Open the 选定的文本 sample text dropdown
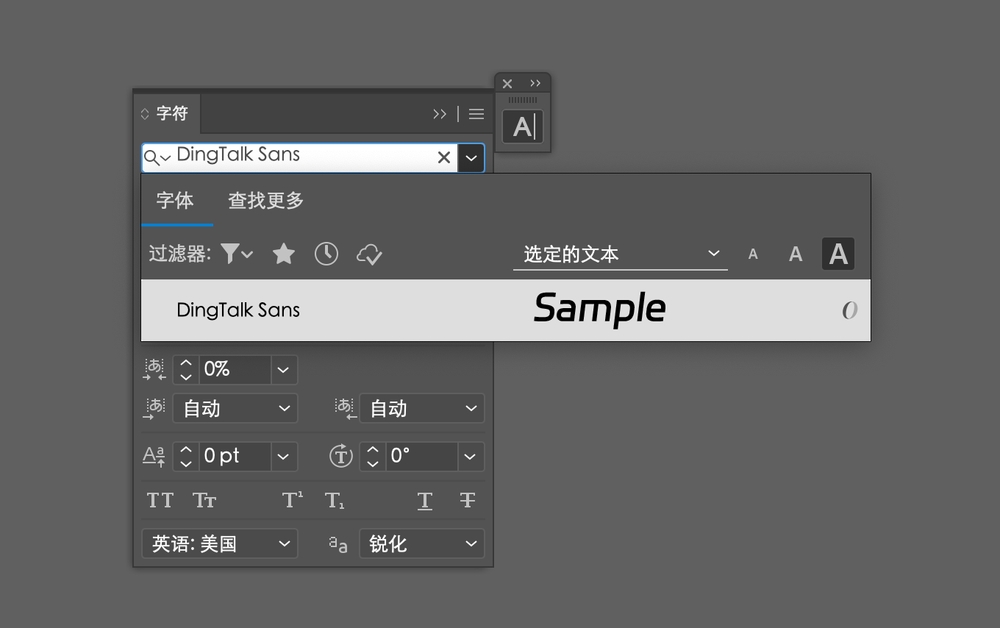The image size is (1000, 628). (x=620, y=254)
